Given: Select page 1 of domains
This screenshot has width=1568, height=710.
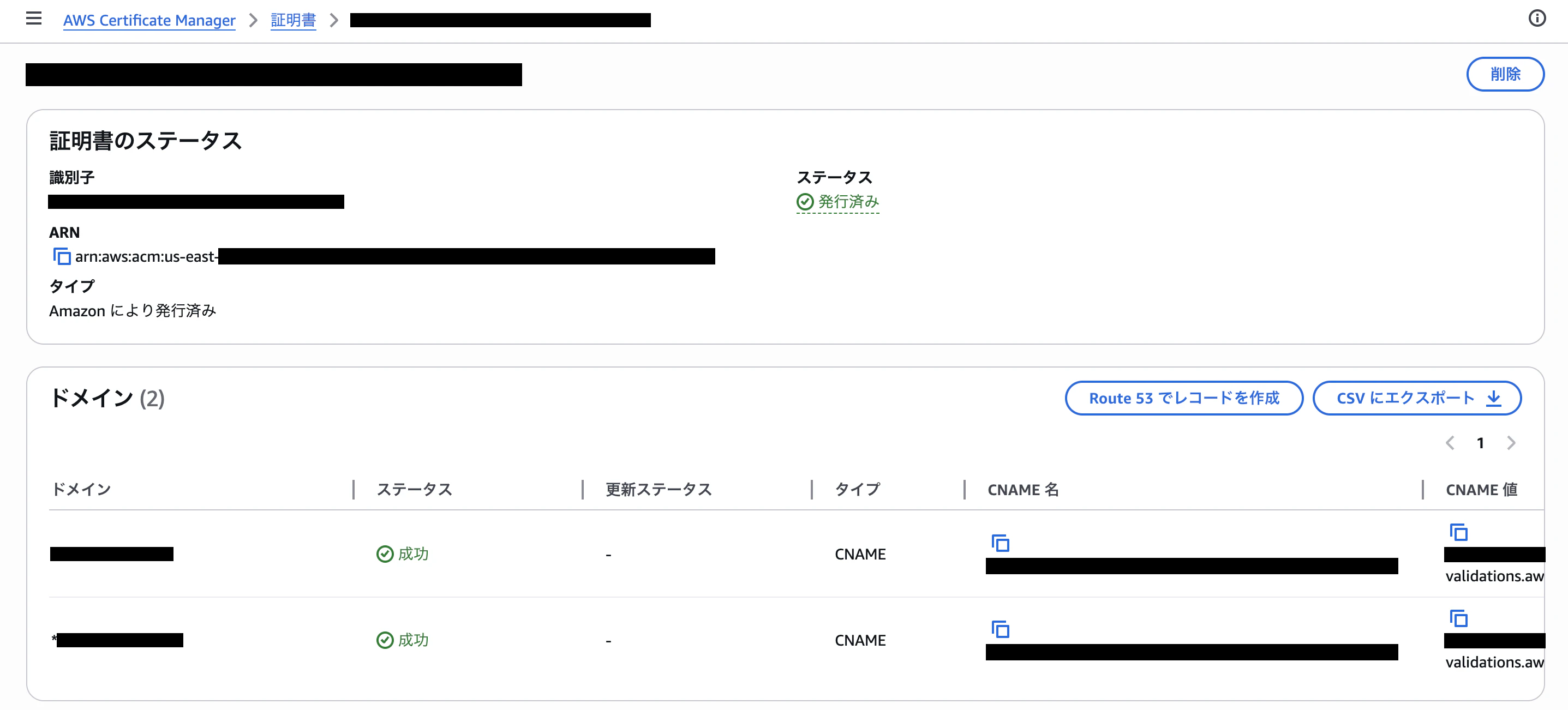Looking at the screenshot, I should pyautogui.click(x=1480, y=443).
